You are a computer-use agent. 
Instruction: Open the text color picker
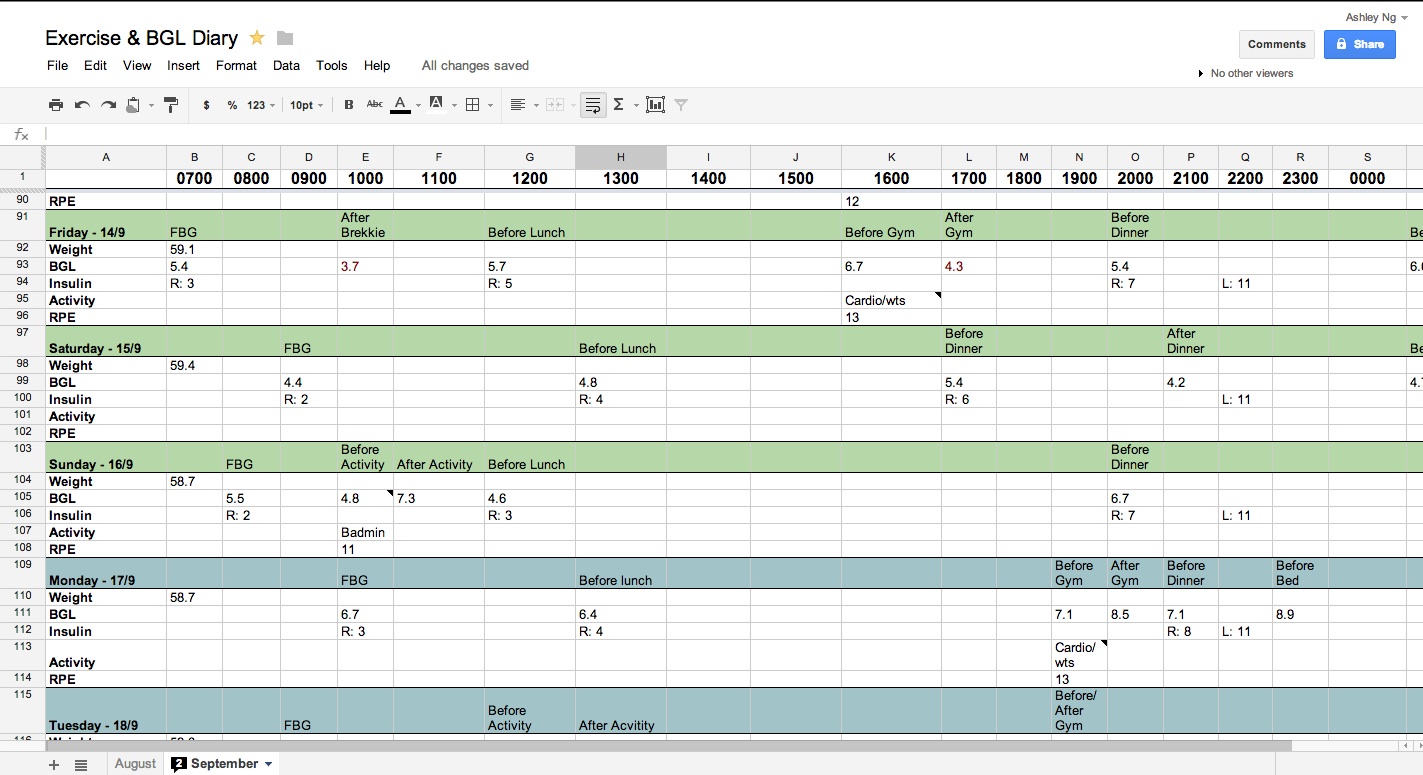tap(400, 105)
